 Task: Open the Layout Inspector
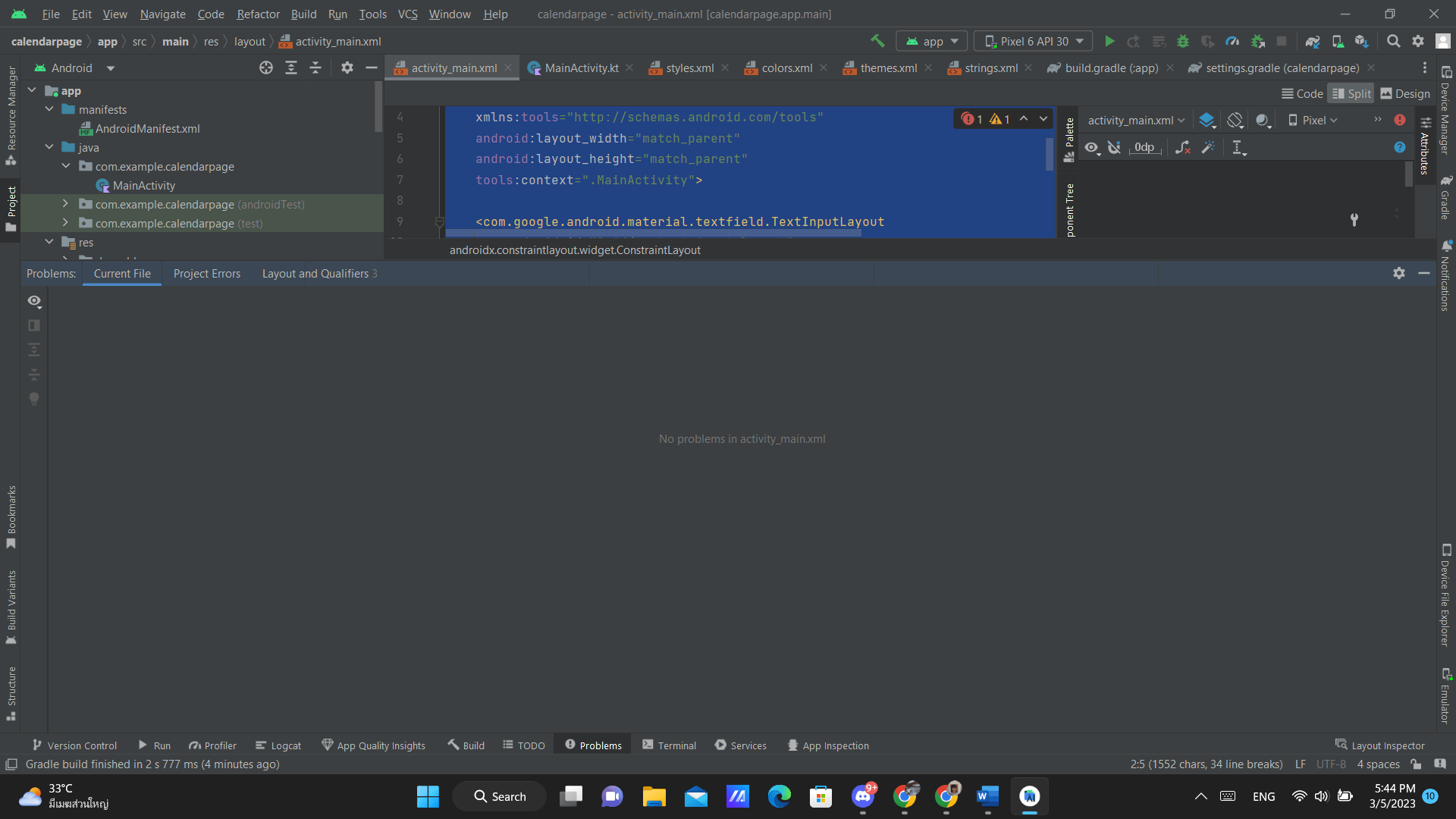tap(1380, 745)
